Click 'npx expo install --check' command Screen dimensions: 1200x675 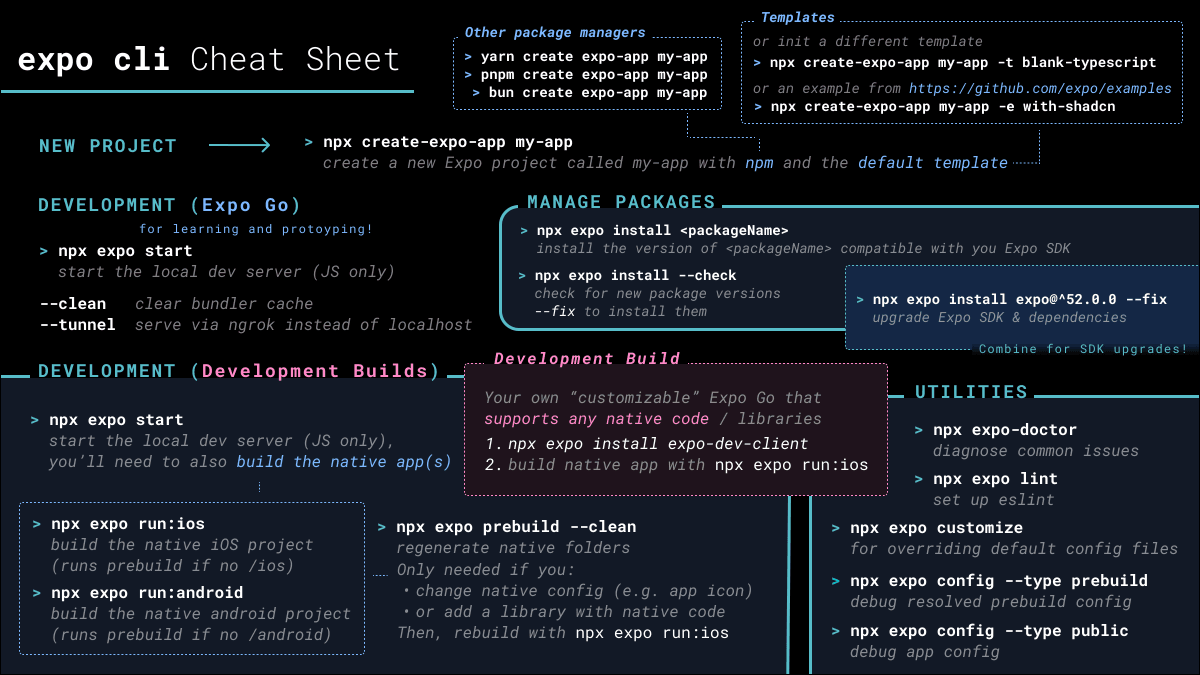pos(635,275)
